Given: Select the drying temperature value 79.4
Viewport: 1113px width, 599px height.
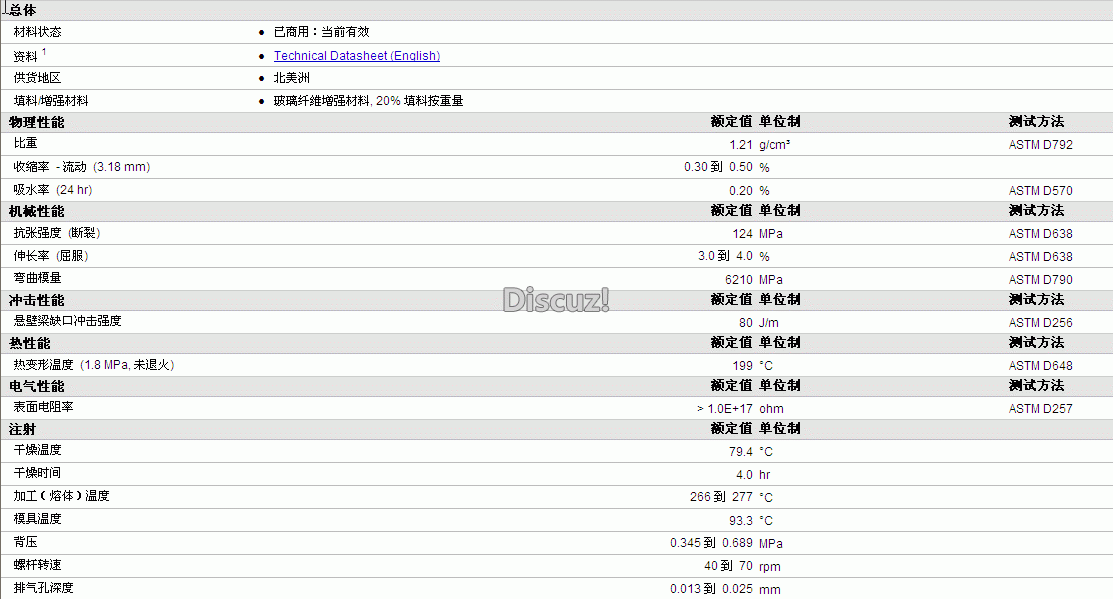Looking at the screenshot, I should point(740,452).
